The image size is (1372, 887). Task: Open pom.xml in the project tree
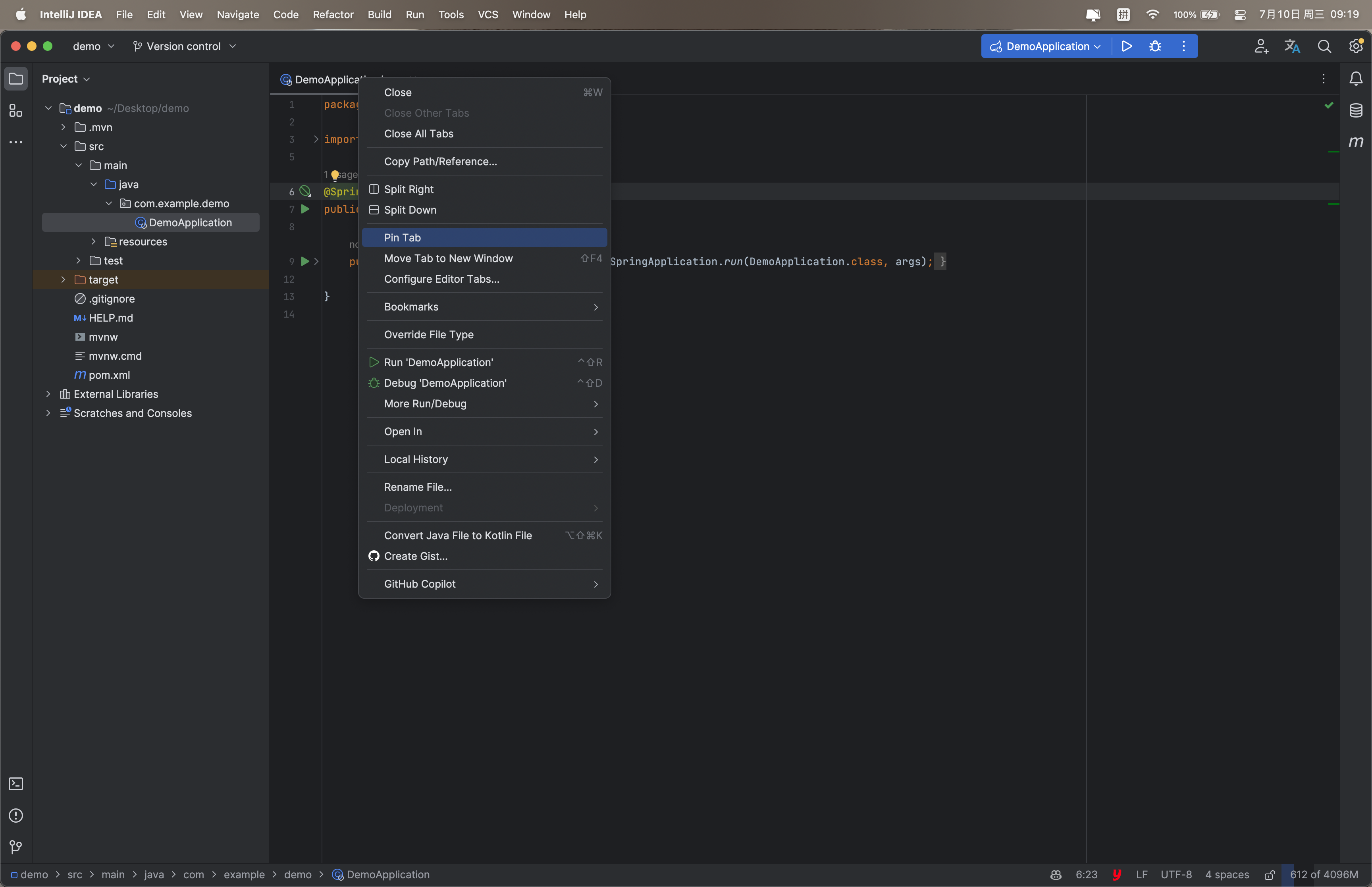point(109,375)
